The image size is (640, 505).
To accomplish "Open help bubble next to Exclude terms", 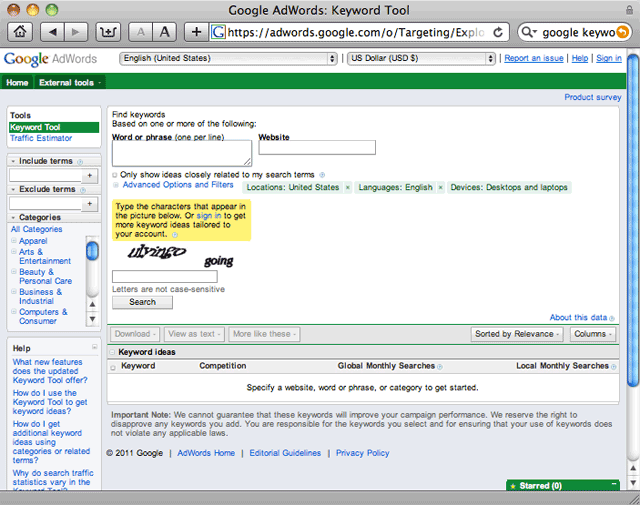I will point(83,190).
